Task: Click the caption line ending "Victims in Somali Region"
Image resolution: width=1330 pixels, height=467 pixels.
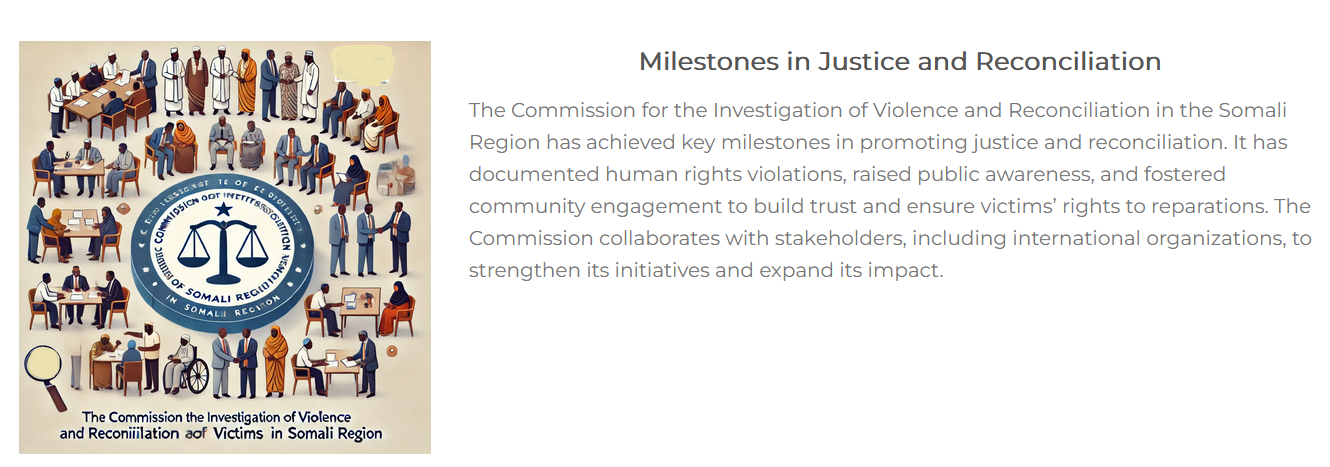Action: tap(221, 435)
